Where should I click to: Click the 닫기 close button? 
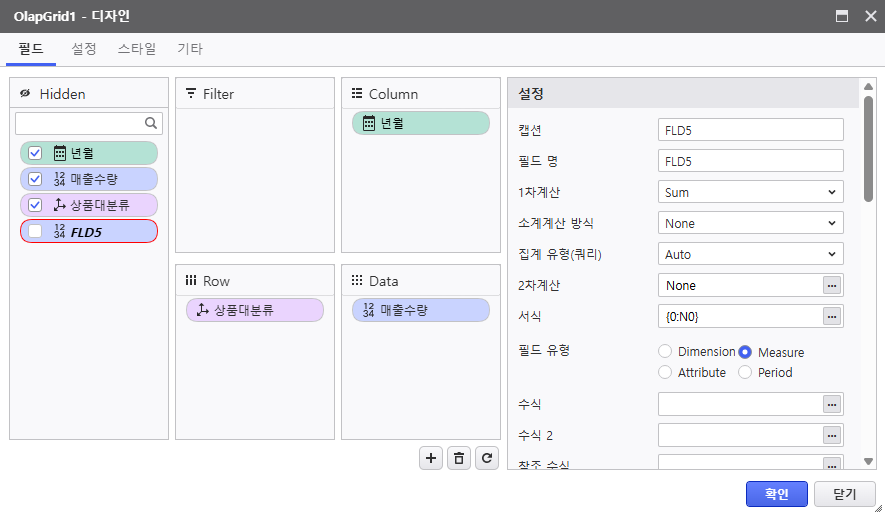coord(845,494)
